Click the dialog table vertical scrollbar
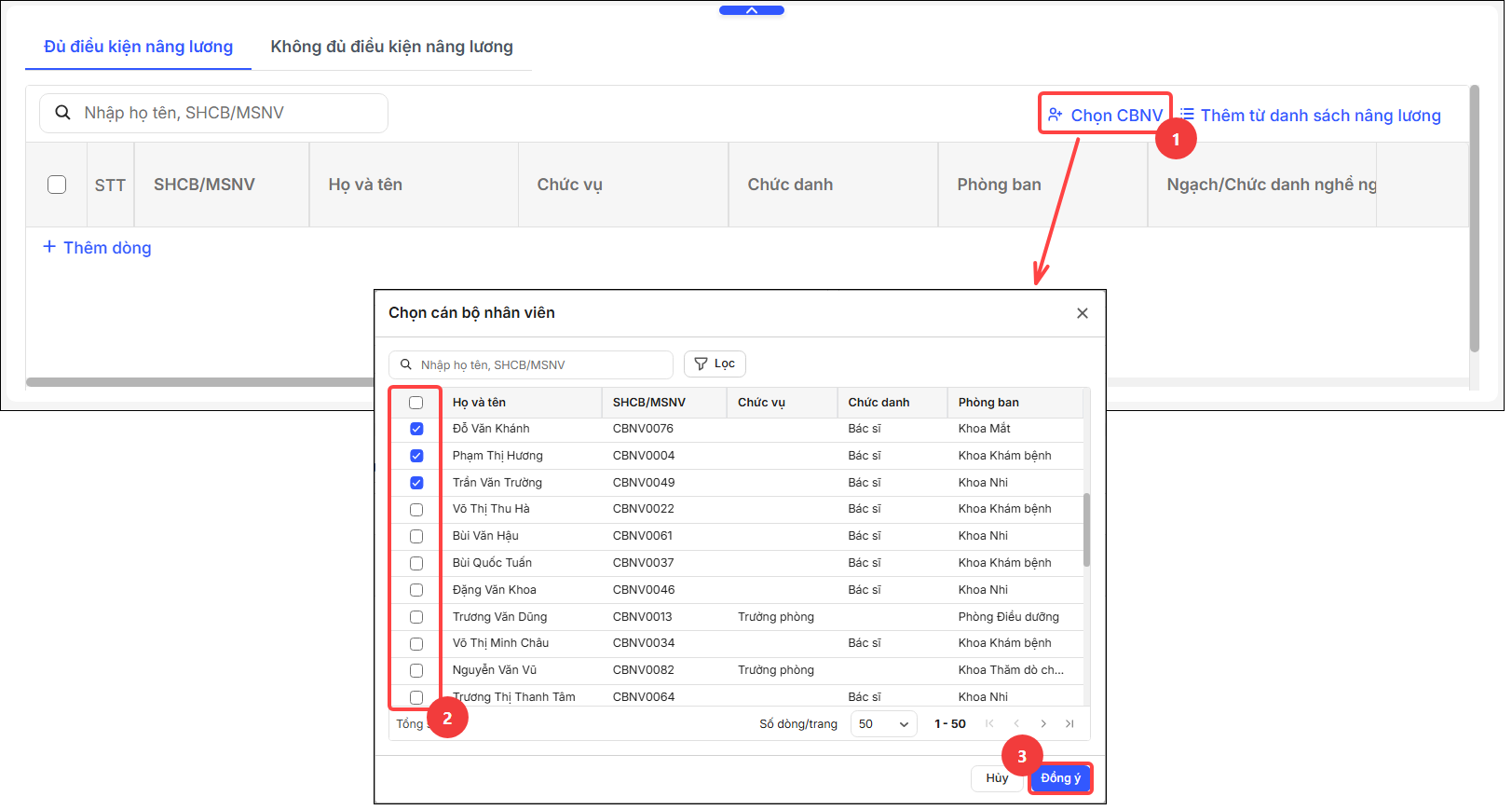 coord(1086,529)
